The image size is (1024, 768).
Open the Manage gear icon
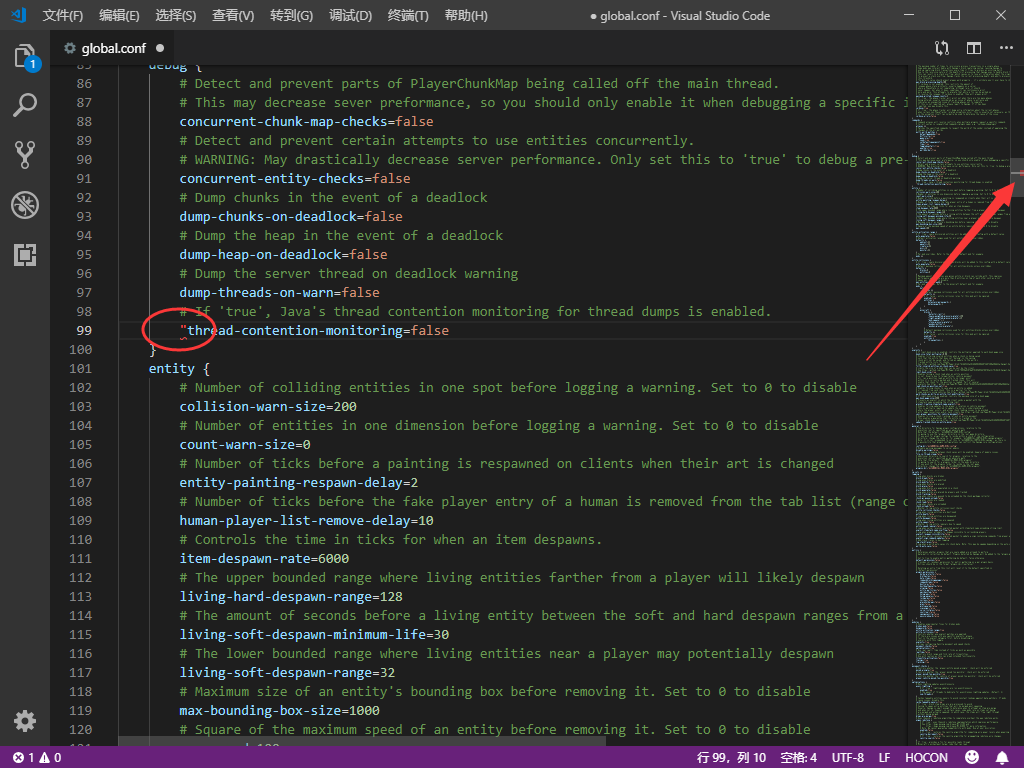pos(25,721)
